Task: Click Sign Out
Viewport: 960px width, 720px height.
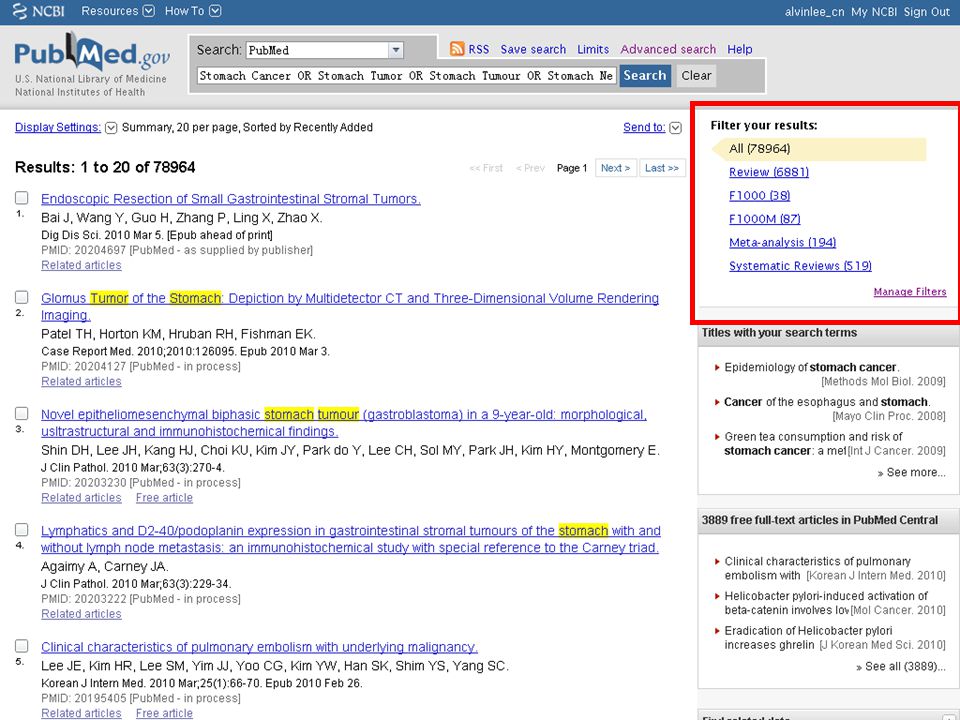Action: pos(926,12)
